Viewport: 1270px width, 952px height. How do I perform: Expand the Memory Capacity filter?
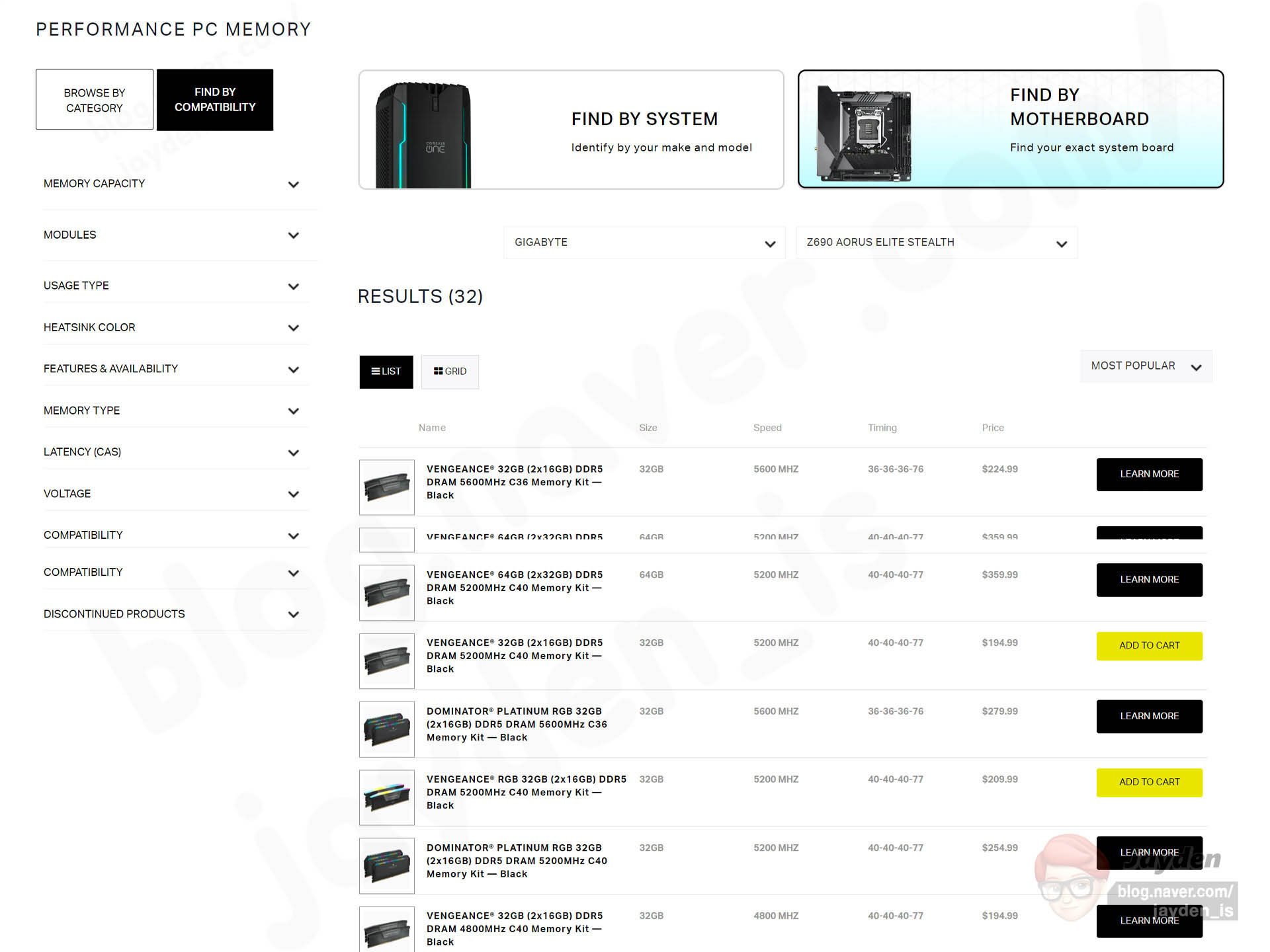coord(172,184)
